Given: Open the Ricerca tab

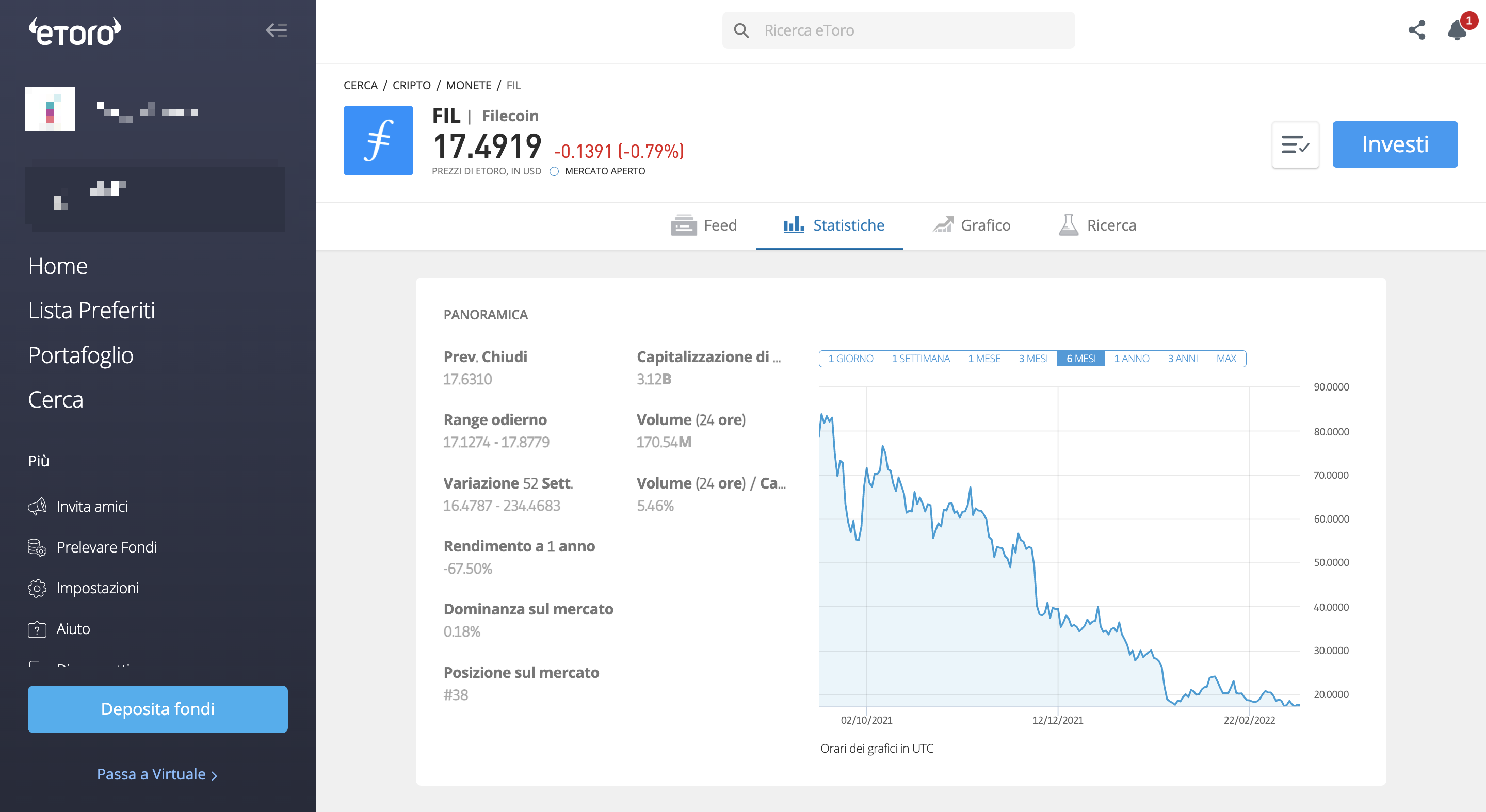Looking at the screenshot, I should click(x=1097, y=225).
